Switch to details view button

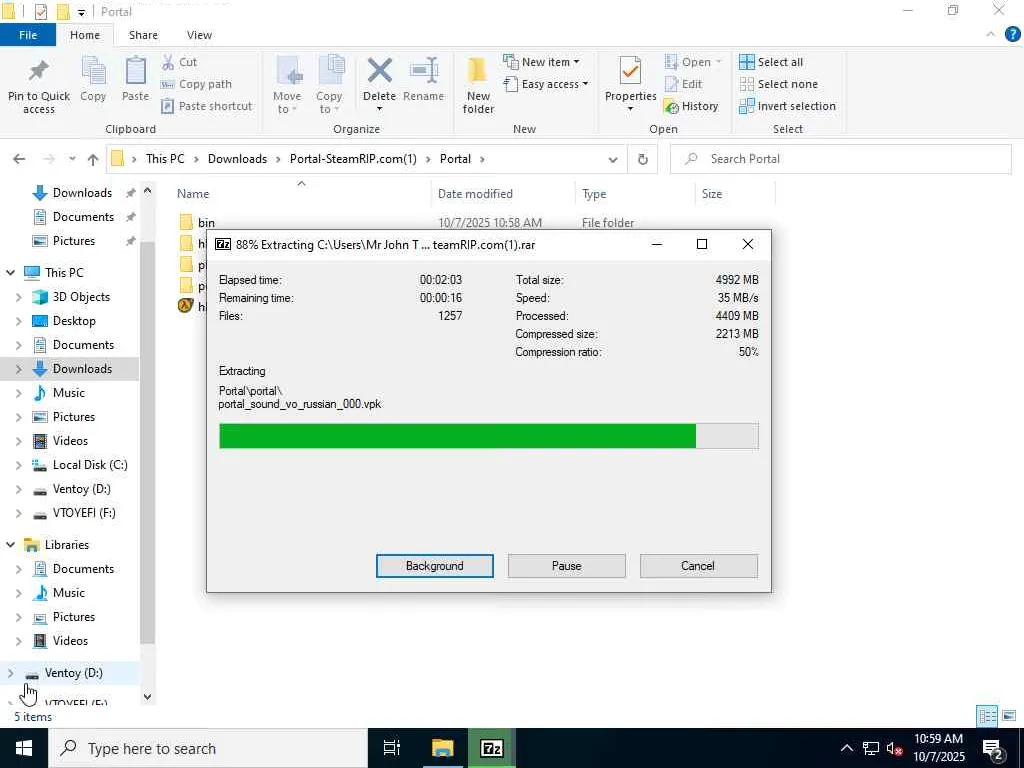click(987, 716)
